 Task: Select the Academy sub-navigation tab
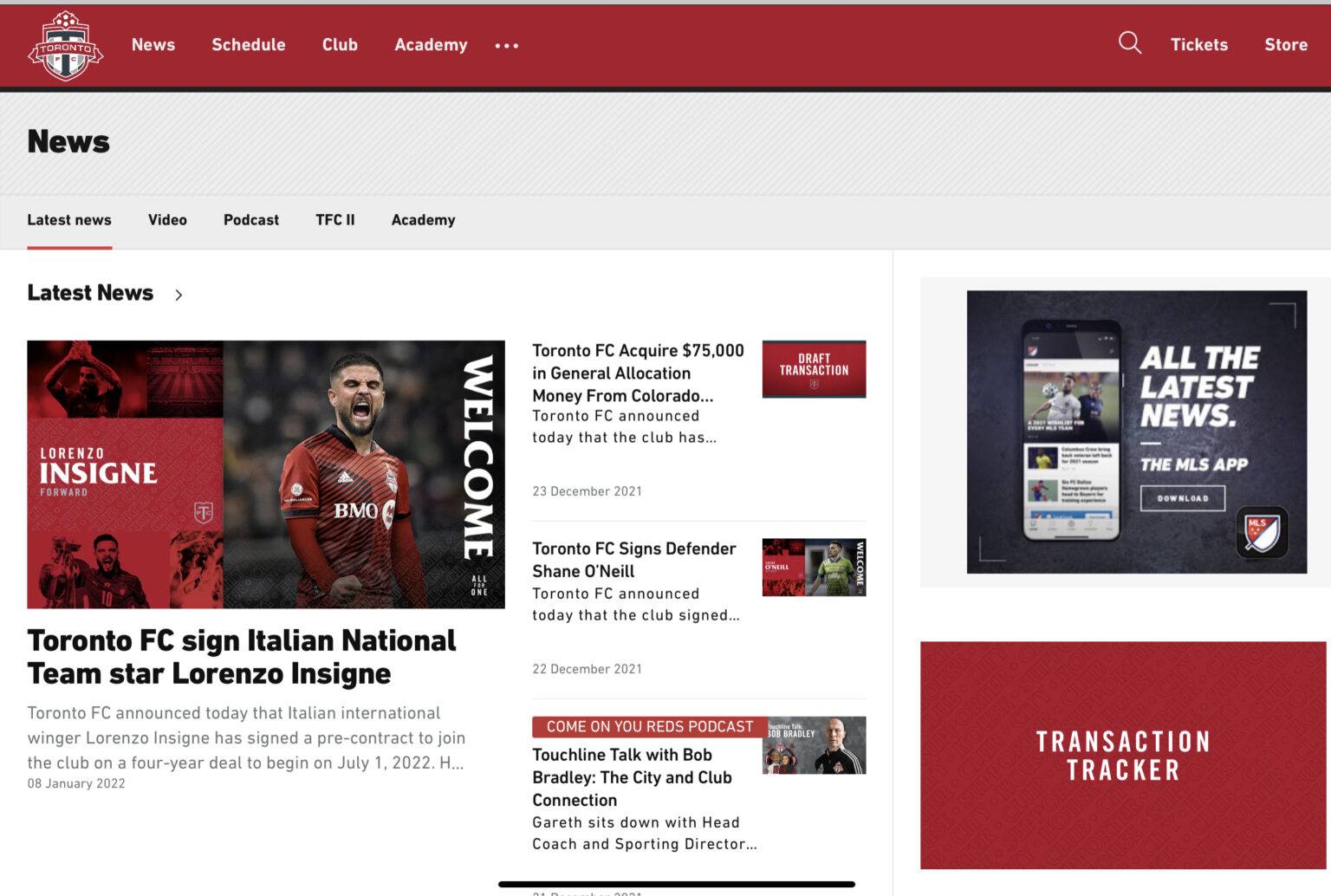point(423,220)
